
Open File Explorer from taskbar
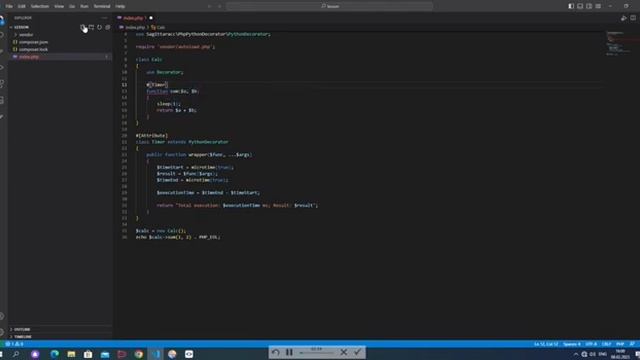[71, 354]
